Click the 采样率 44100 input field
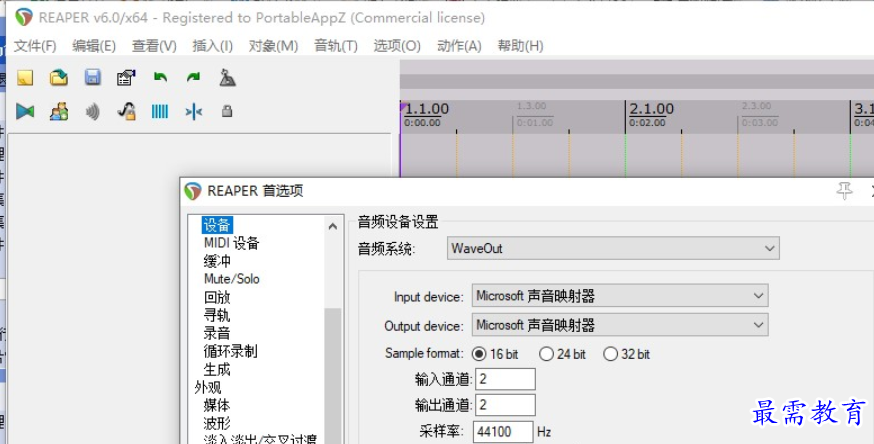Screen dimensions: 874x444 pos(503,432)
